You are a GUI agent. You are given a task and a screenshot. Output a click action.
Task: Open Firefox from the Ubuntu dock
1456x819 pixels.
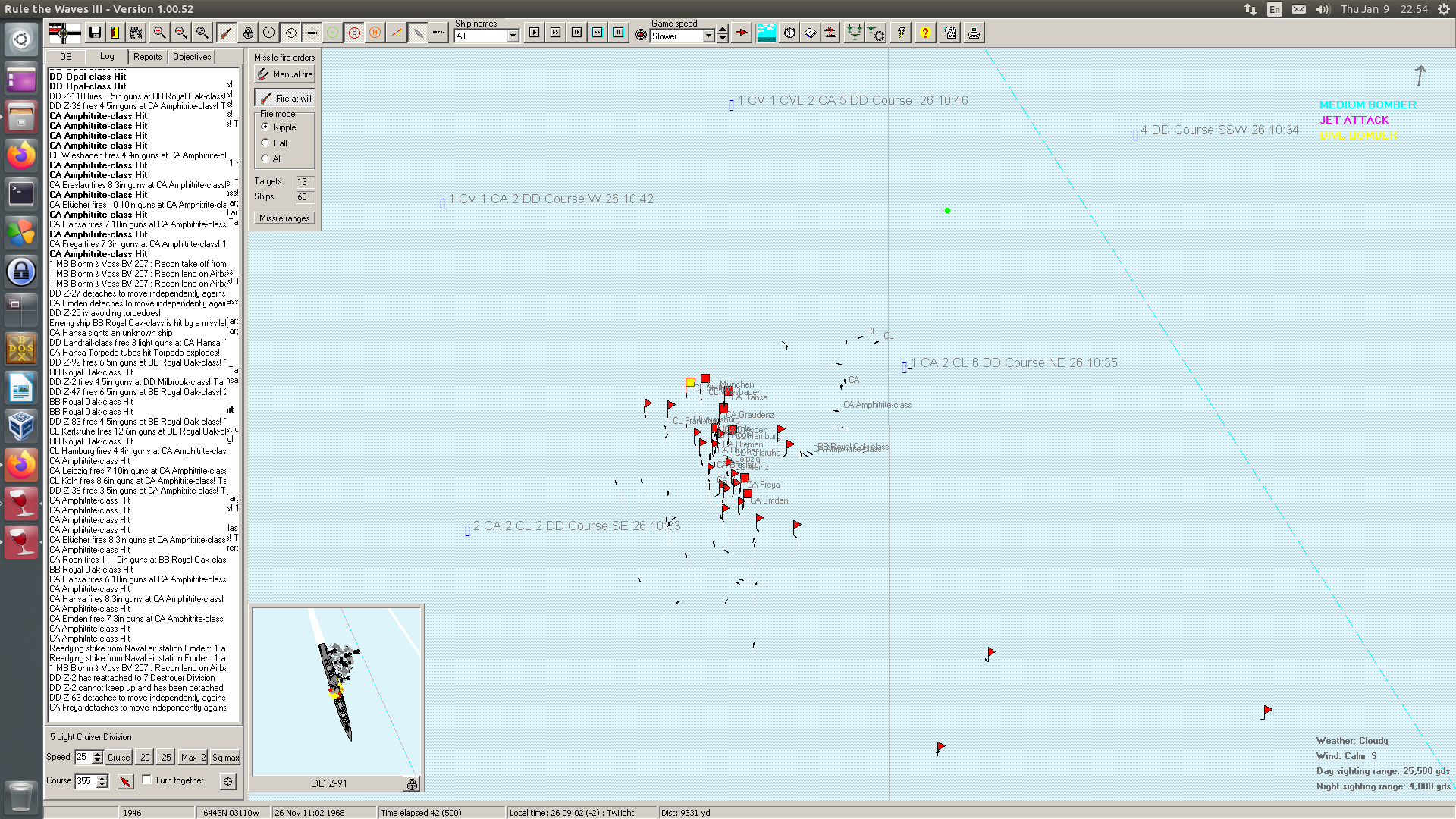[21, 155]
